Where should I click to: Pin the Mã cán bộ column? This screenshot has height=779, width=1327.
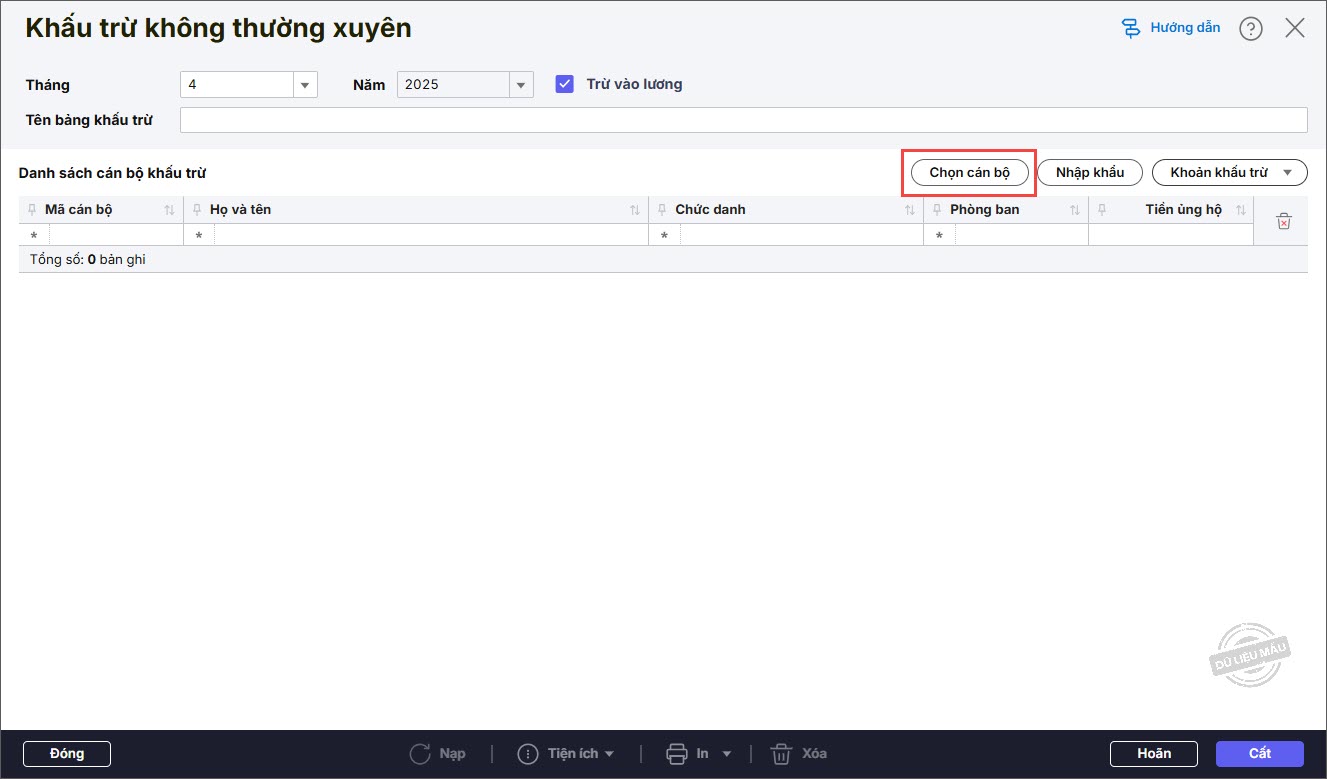(33, 210)
